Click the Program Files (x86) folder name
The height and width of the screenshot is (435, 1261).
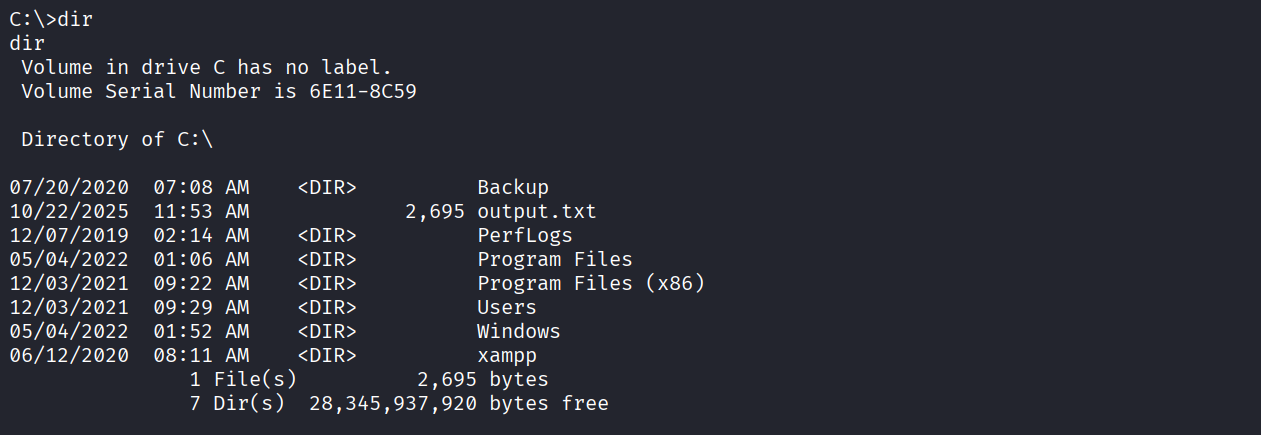591,283
